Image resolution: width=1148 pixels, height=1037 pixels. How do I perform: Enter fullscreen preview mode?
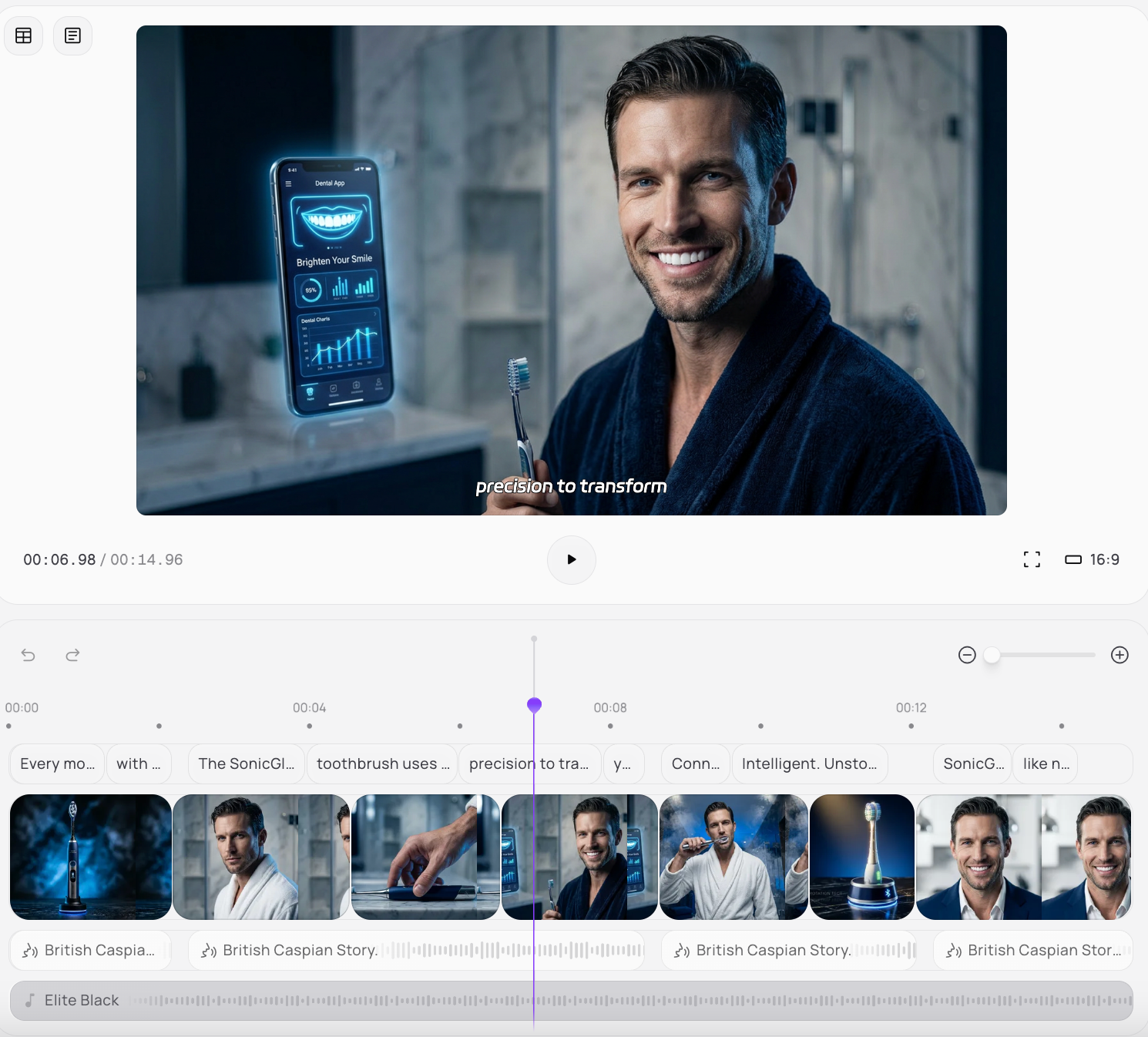click(1032, 559)
